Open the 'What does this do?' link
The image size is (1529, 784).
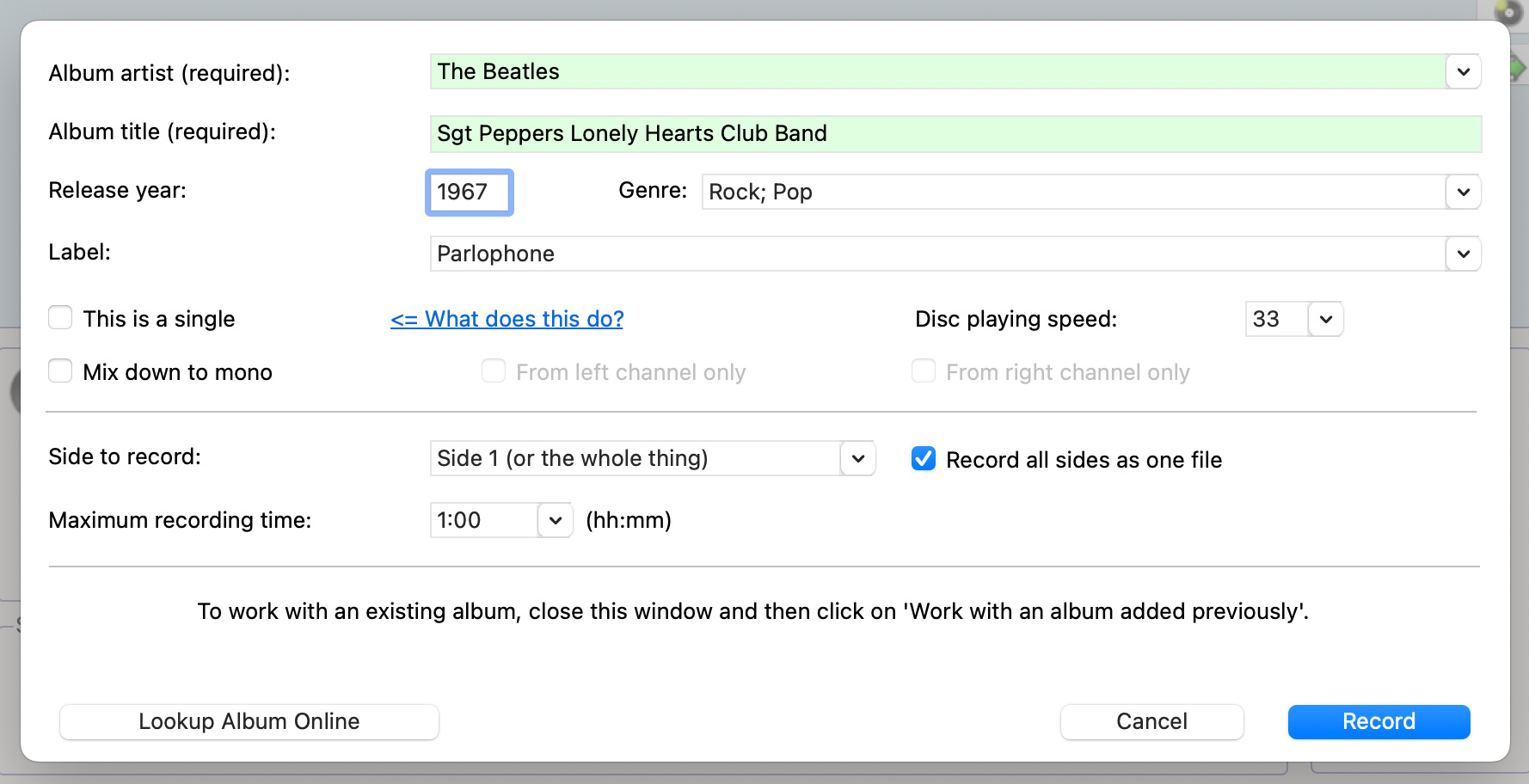pyautogui.click(x=507, y=319)
